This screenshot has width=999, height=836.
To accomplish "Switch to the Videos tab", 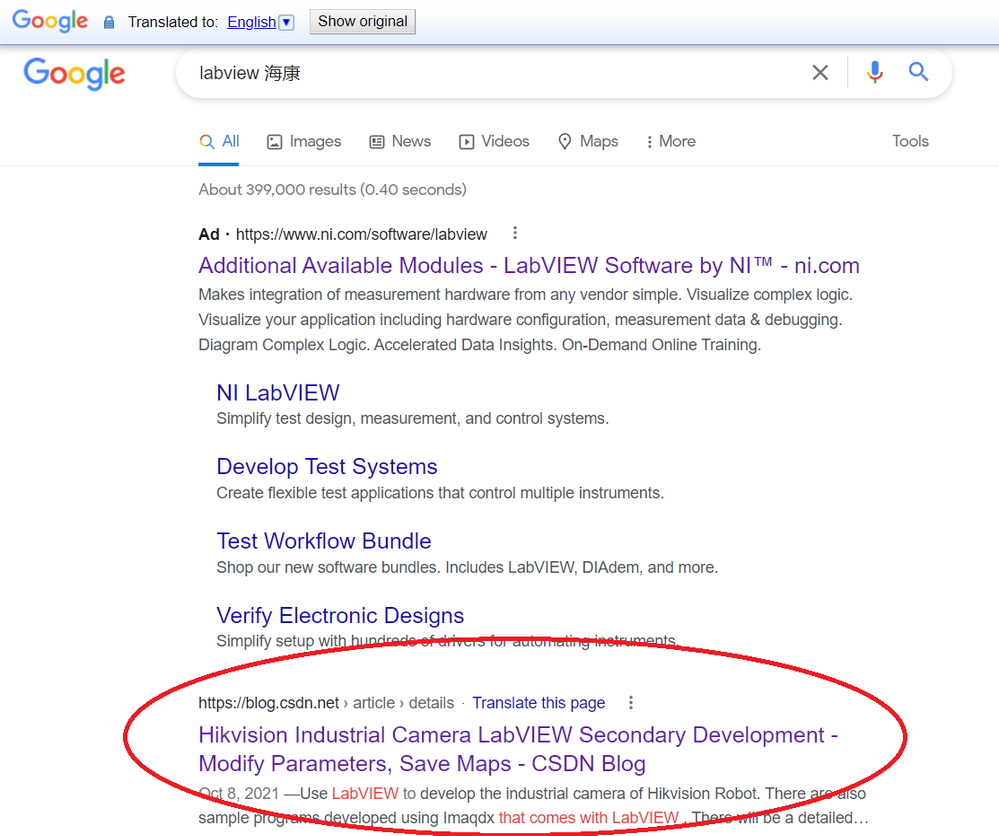I will [x=494, y=141].
